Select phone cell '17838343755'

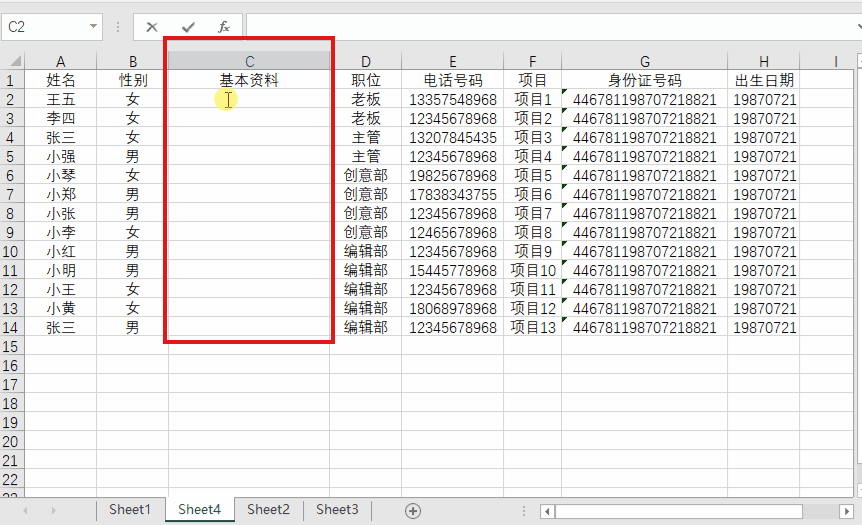coord(452,195)
